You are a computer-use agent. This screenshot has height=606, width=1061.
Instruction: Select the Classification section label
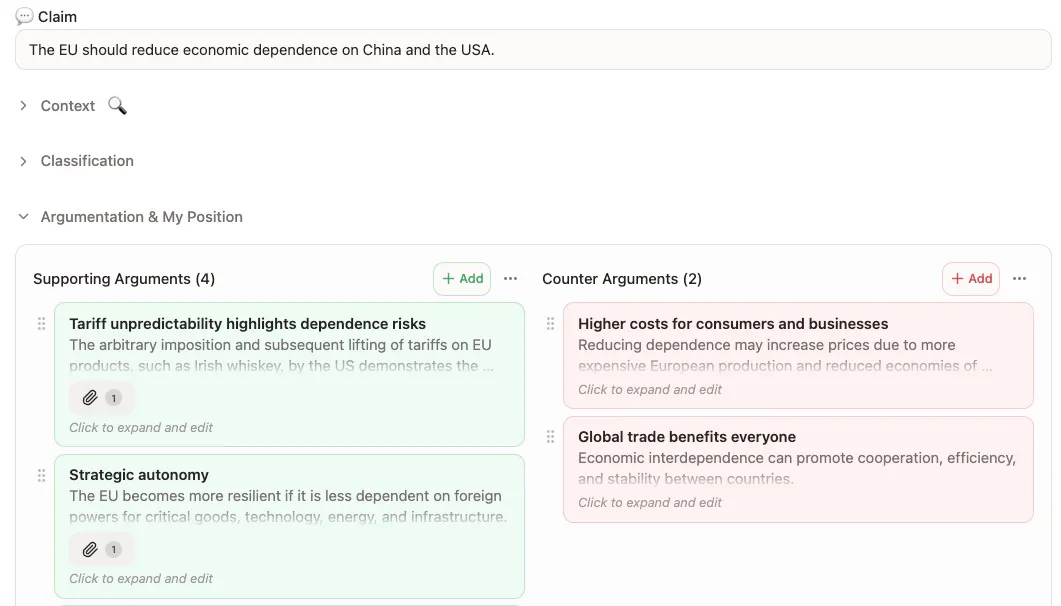[87, 161]
